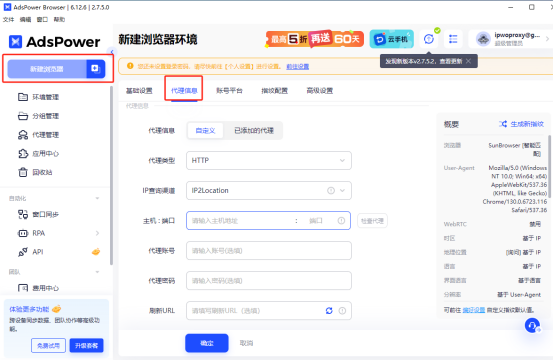The height and width of the screenshot is (361, 553).
Task: Click the blue OK (确定) button
Action: [x=207, y=343]
